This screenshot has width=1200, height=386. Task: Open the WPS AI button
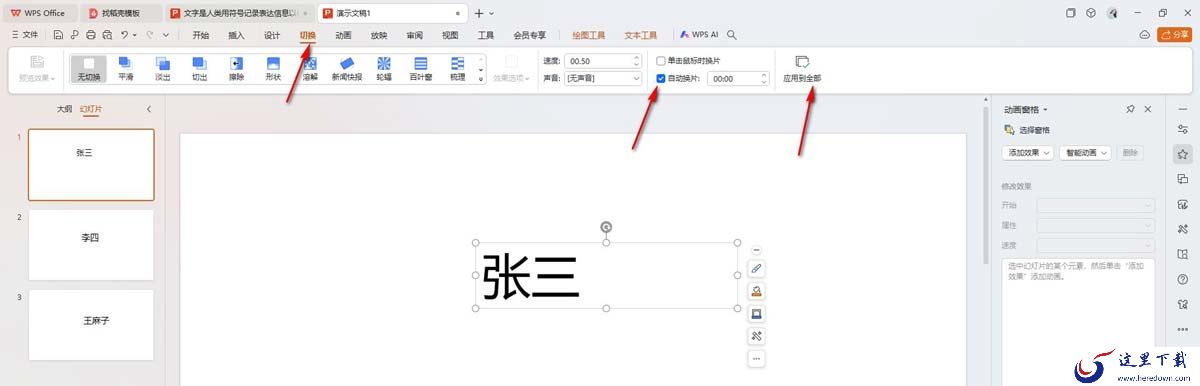coord(698,34)
